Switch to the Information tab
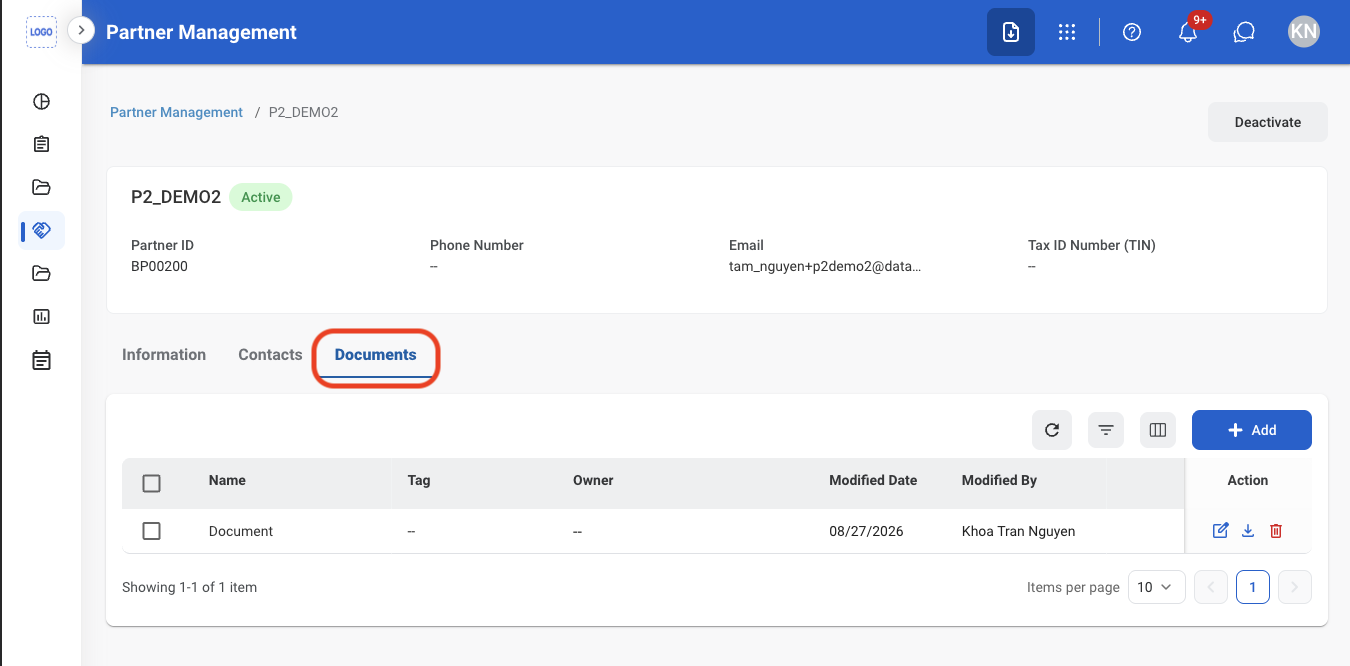This screenshot has height=666, width=1350. (x=164, y=355)
